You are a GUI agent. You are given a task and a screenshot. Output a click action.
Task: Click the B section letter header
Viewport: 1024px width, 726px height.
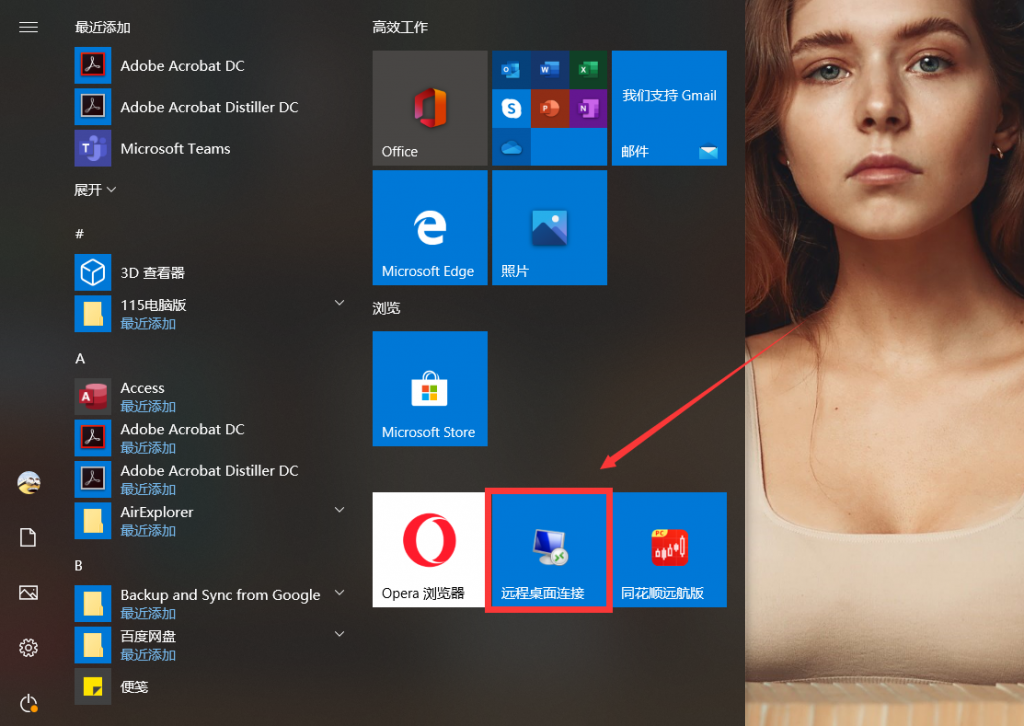point(78,565)
